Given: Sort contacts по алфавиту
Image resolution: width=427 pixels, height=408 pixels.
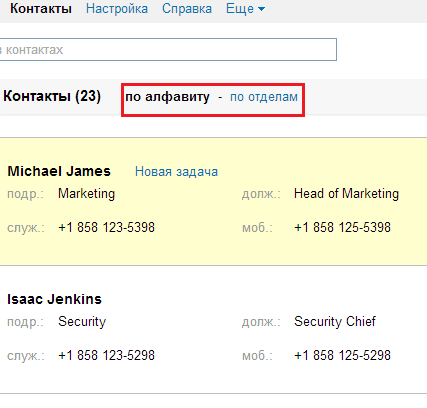Looking at the screenshot, I should (x=167, y=97).
